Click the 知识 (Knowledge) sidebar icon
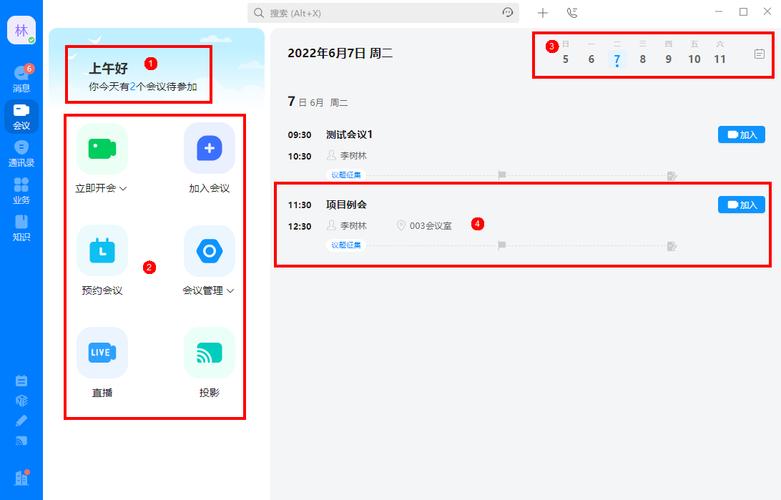Image resolution: width=781 pixels, height=500 pixels. coord(21,227)
